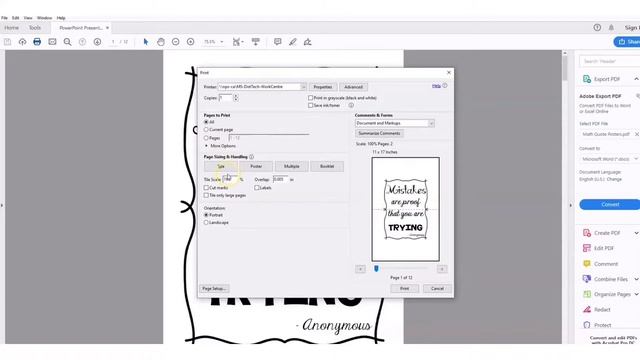Open the Window menu
The width and height of the screenshot is (640, 360).
[44, 18]
